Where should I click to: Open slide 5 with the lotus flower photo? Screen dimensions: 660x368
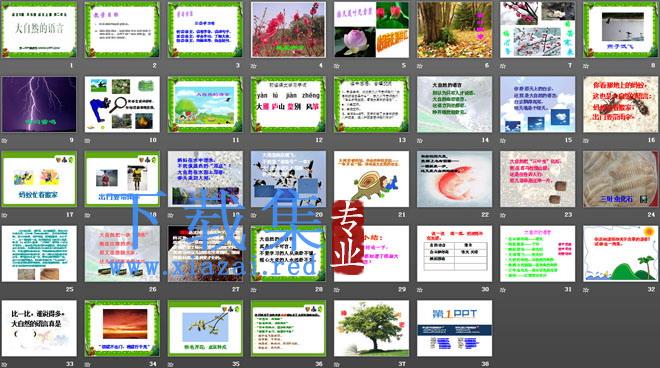tap(371, 29)
